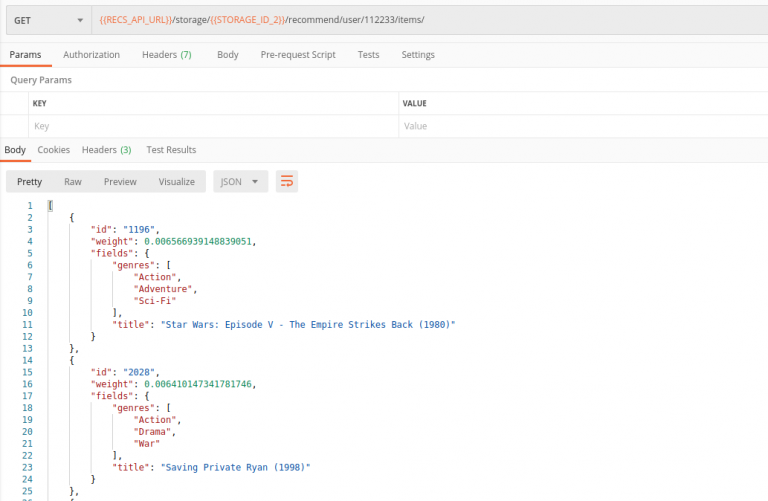Click the Value input field
Image resolution: width=768 pixels, height=501 pixels.
[x=583, y=126]
